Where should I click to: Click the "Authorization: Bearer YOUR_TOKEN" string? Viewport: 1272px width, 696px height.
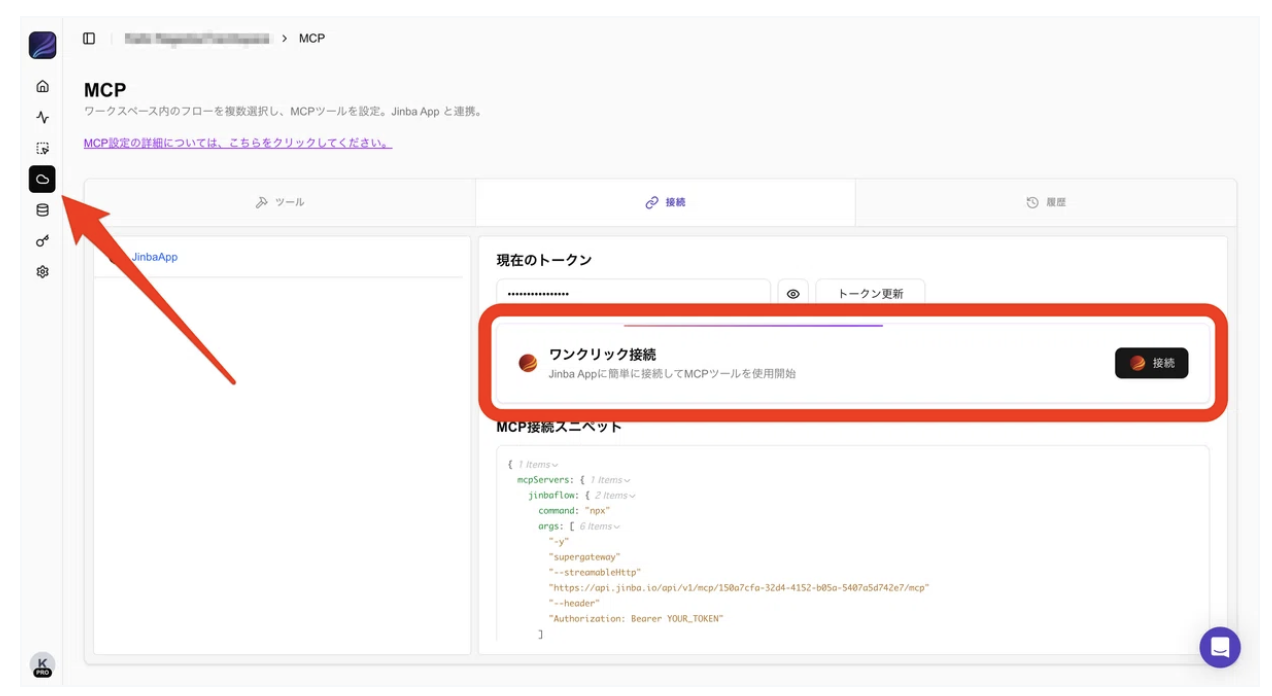point(636,619)
